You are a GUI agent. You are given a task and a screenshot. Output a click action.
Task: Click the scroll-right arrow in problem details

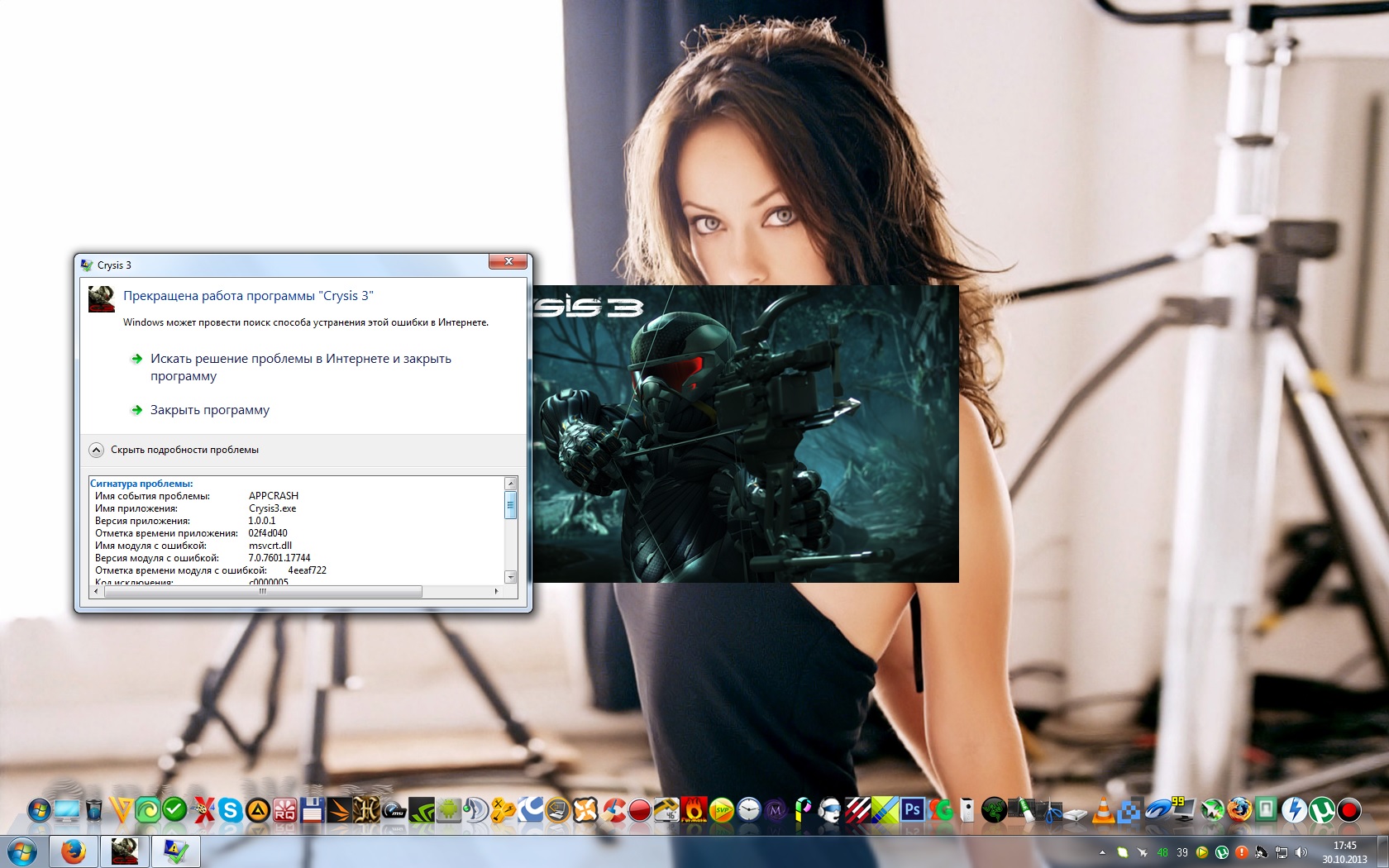point(496,591)
